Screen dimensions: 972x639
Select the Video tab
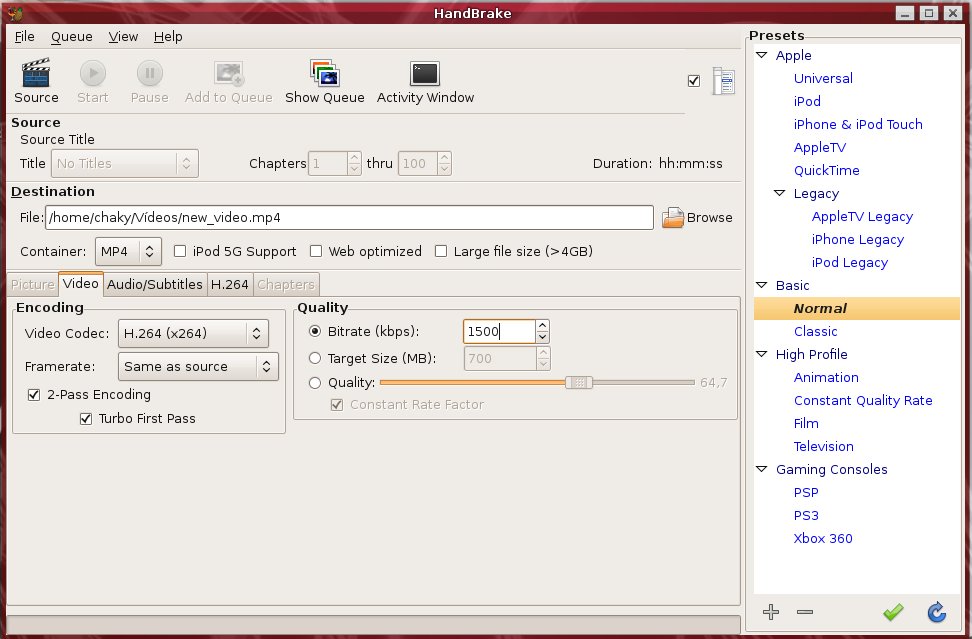(x=81, y=283)
